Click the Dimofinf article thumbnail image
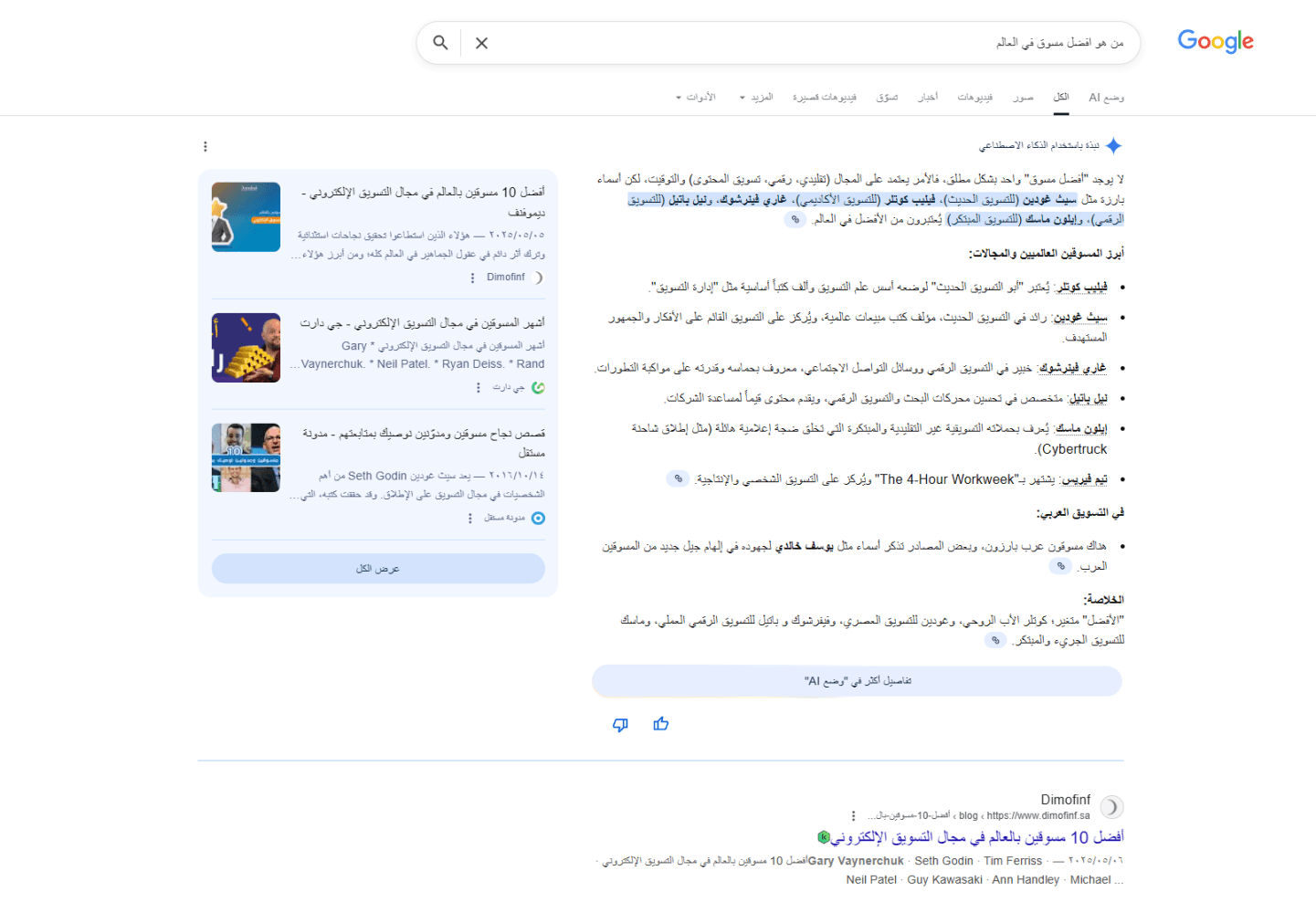 (246, 216)
